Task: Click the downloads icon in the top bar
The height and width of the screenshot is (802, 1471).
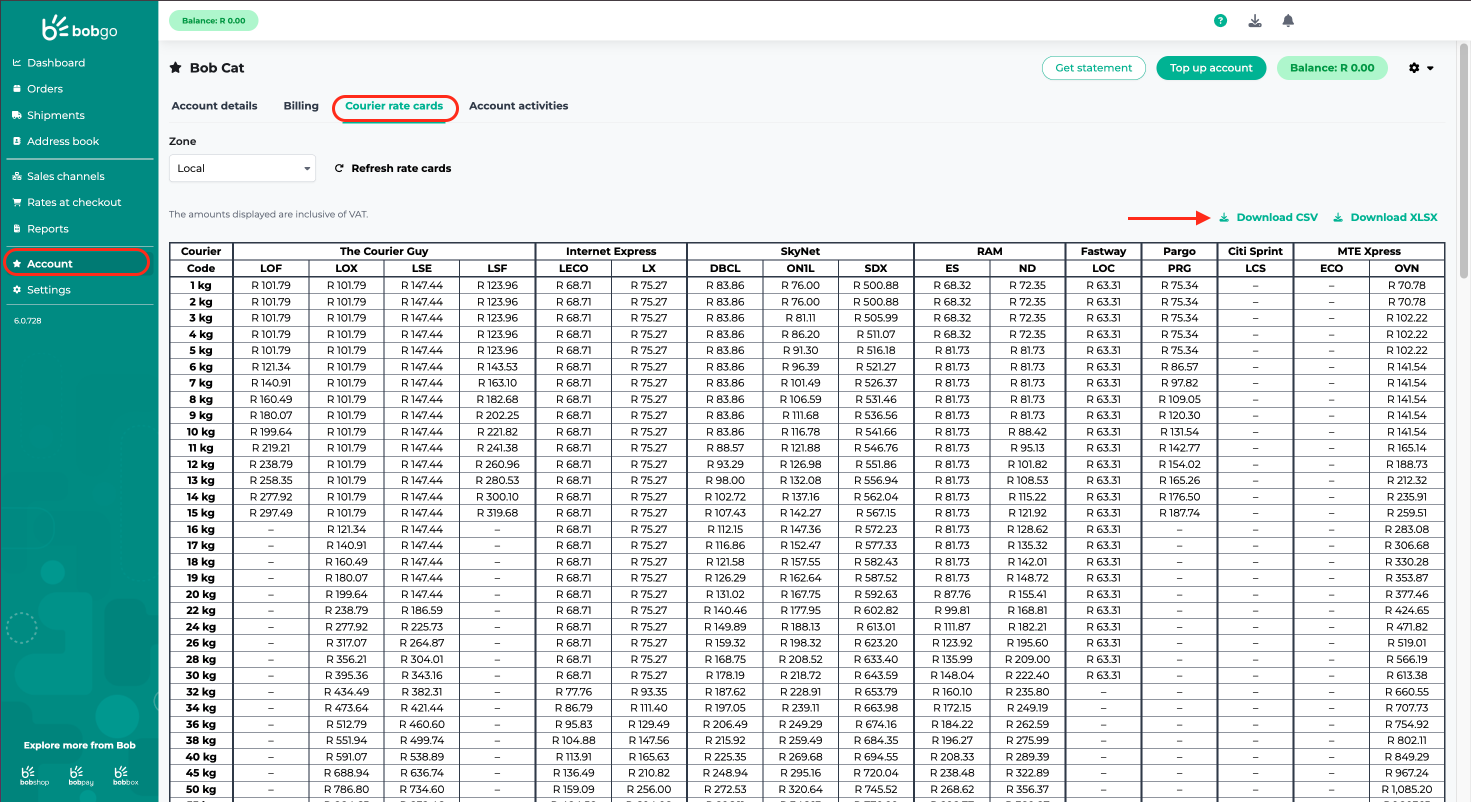Action: (1255, 20)
